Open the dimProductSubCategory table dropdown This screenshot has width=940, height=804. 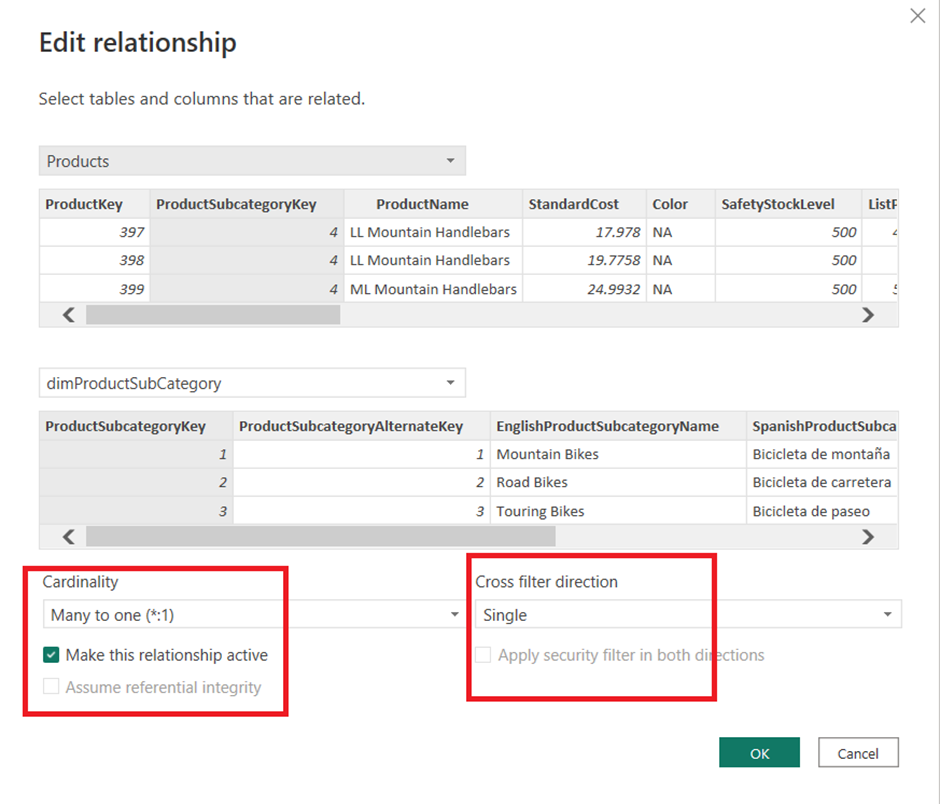(252, 383)
